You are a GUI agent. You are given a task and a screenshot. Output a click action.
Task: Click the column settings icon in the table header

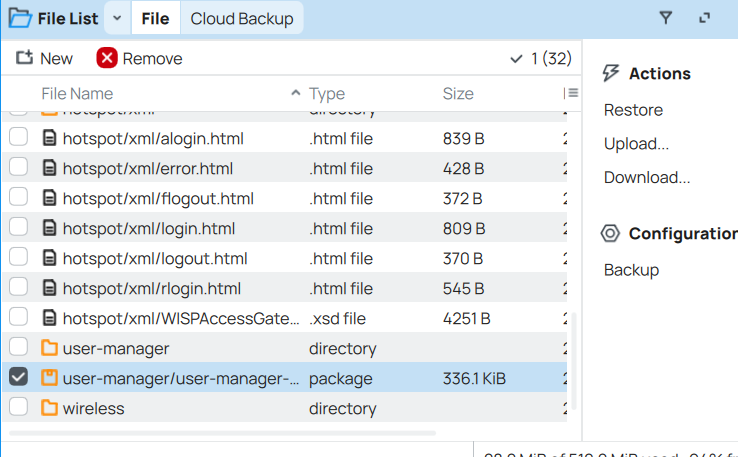(571, 93)
